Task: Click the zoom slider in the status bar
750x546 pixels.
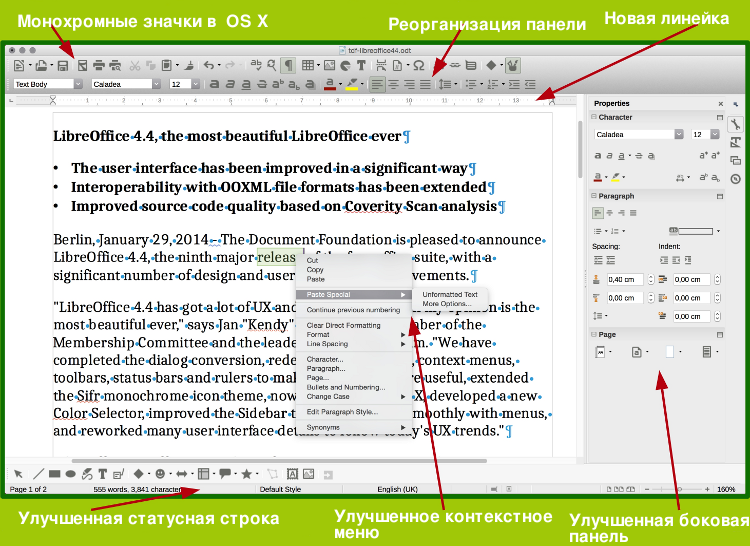Action: (x=679, y=489)
